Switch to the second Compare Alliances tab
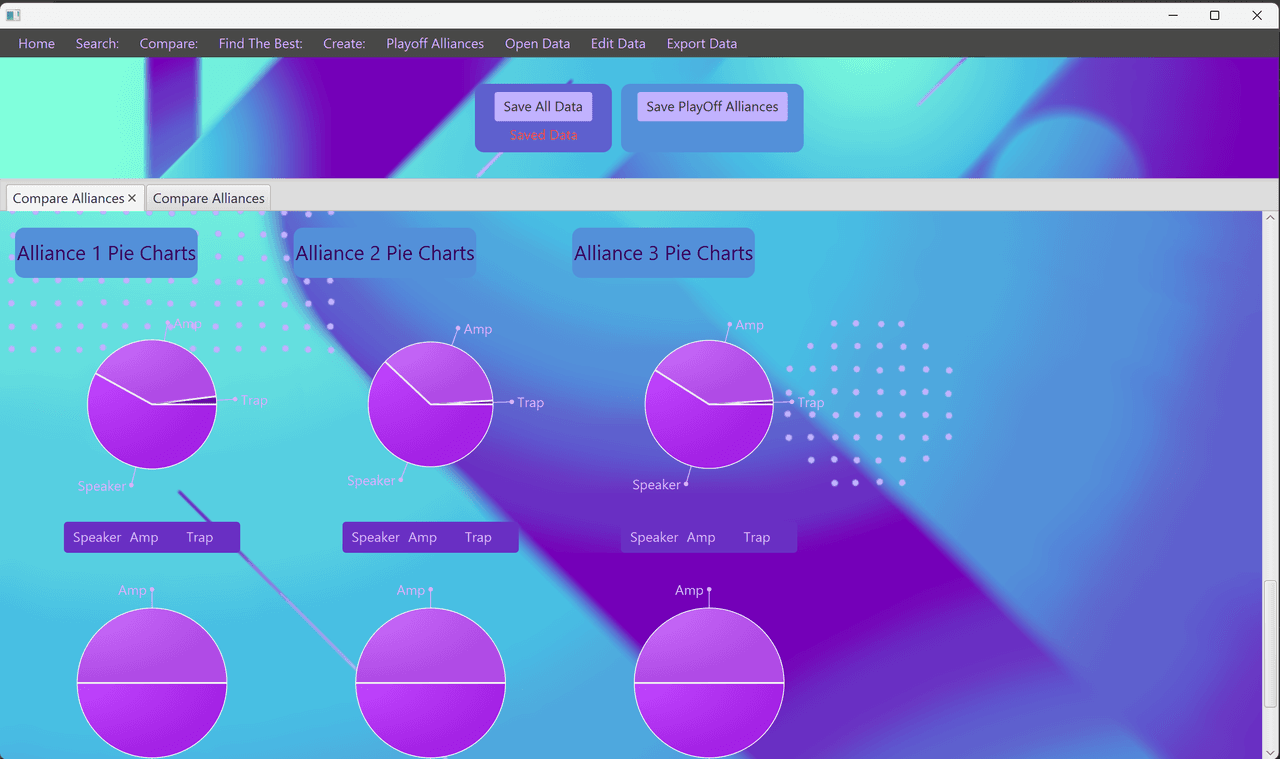The height and width of the screenshot is (759, 1280). 208,198
